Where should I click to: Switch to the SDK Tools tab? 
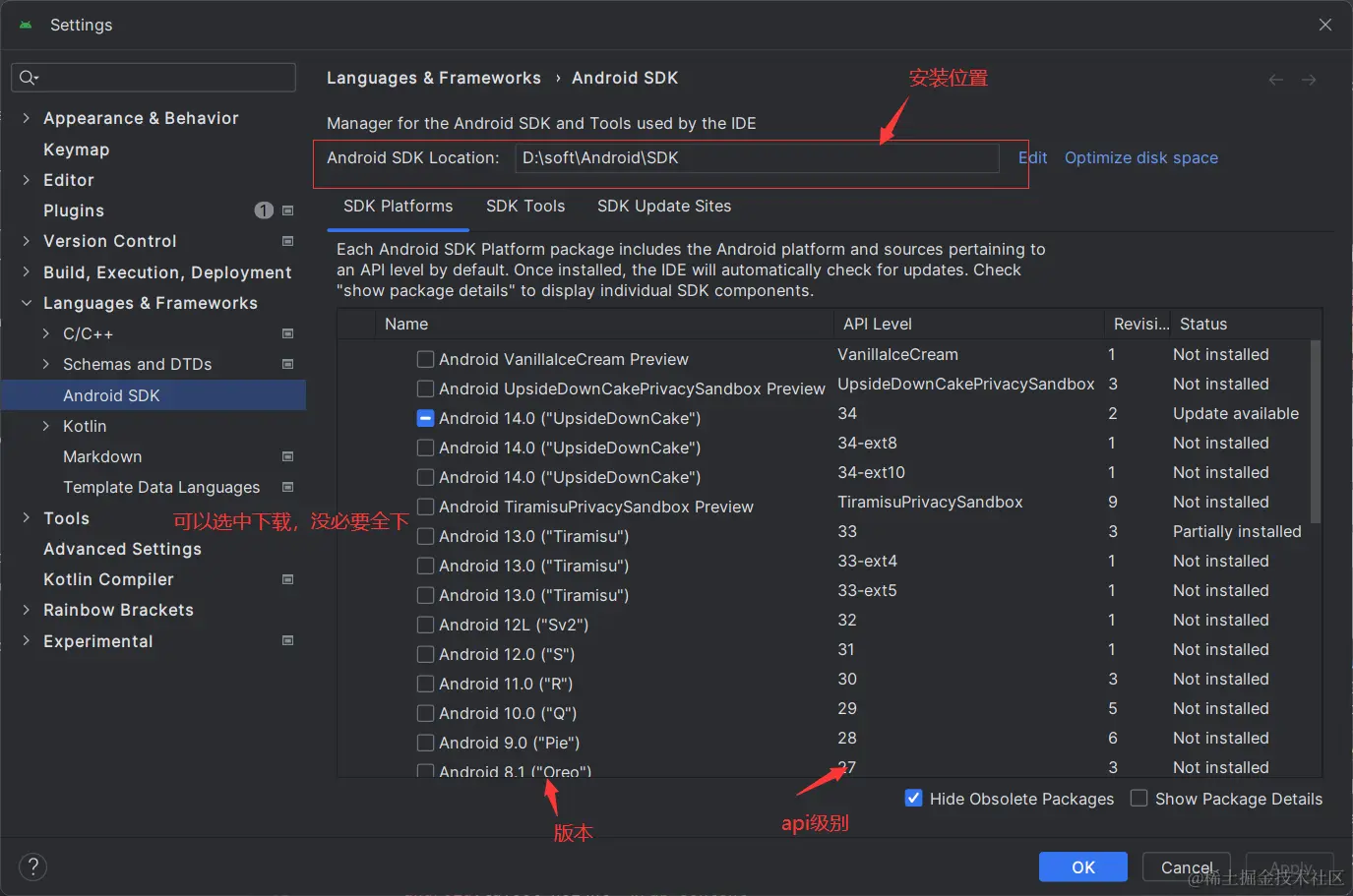click(x=525, y=206)
